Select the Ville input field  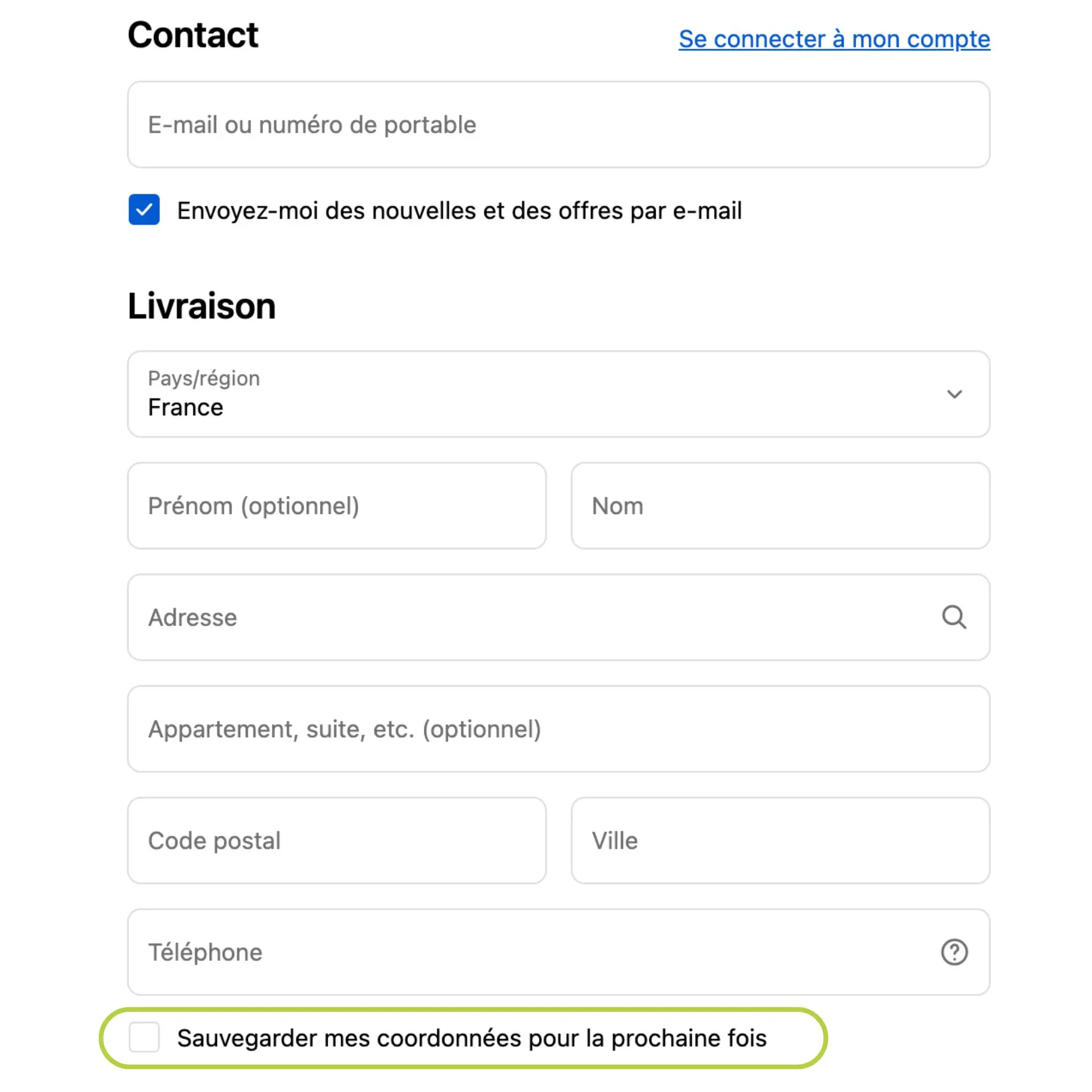(780, 840)
